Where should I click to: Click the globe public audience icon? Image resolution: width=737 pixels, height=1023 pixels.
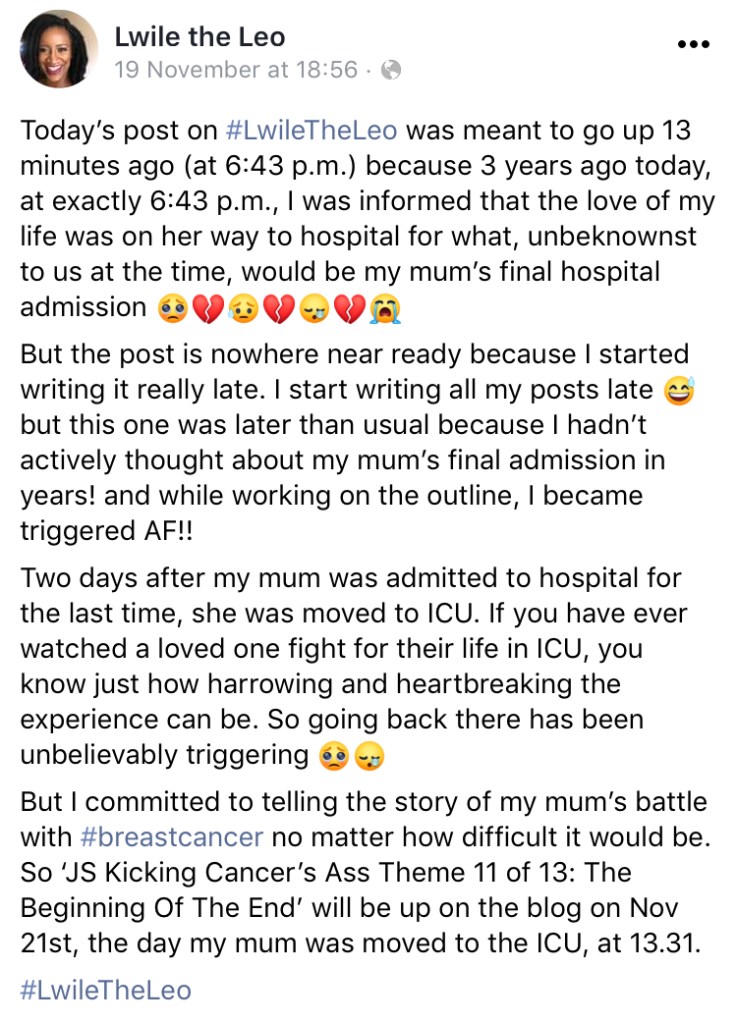click(393, 70)
